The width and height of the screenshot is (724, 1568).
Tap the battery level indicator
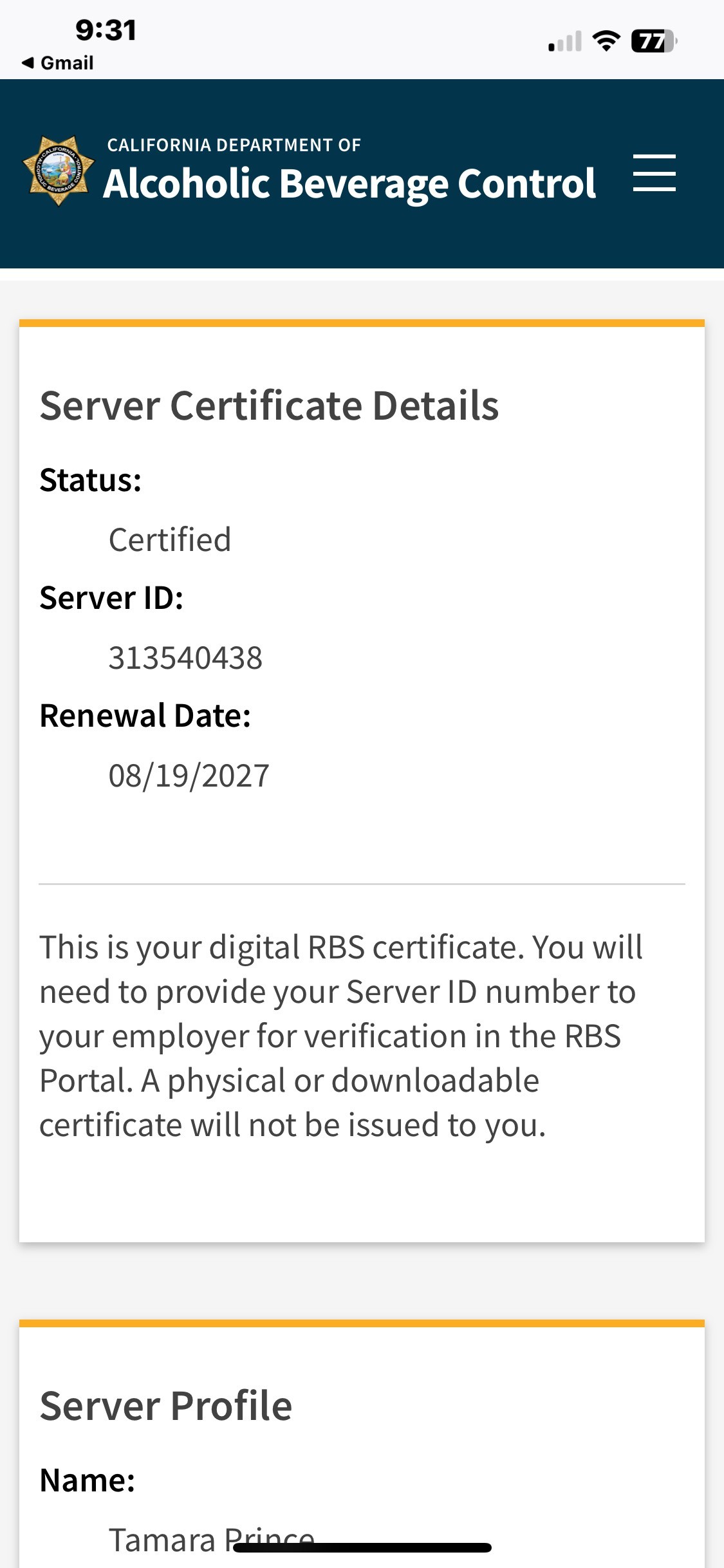point(653,41)
